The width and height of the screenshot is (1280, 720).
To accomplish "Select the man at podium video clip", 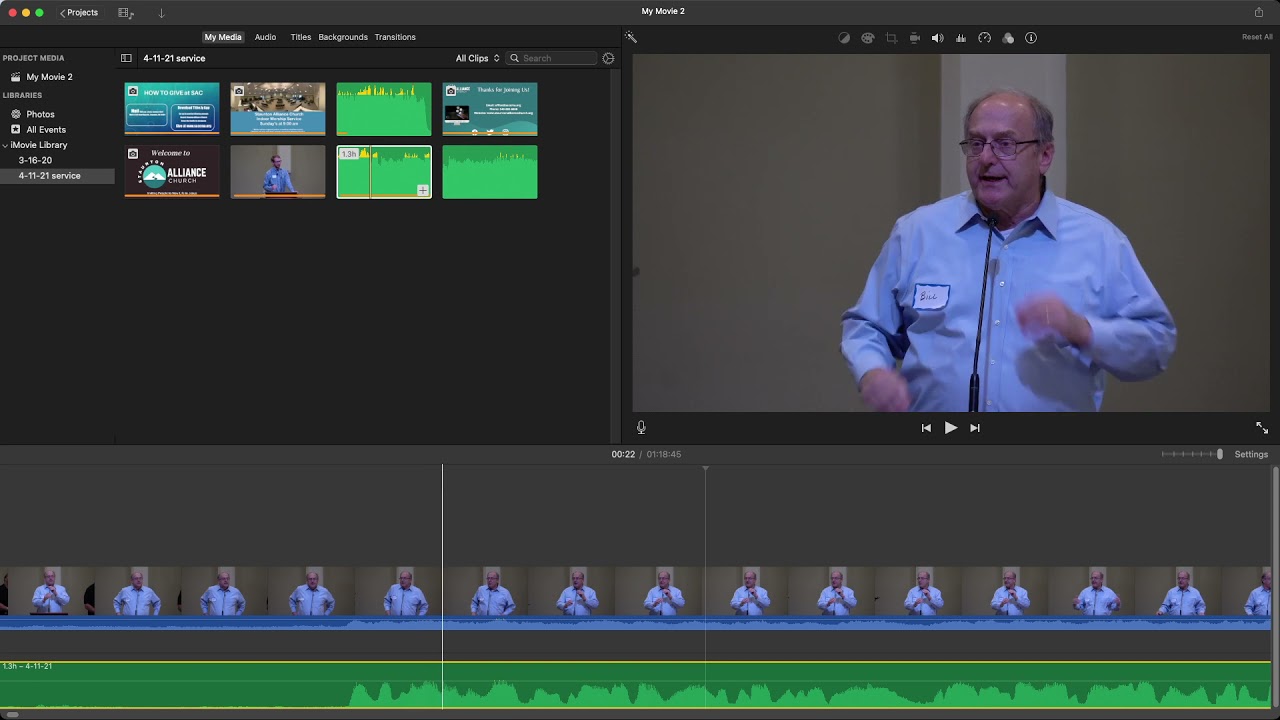I will click(278, 172).
